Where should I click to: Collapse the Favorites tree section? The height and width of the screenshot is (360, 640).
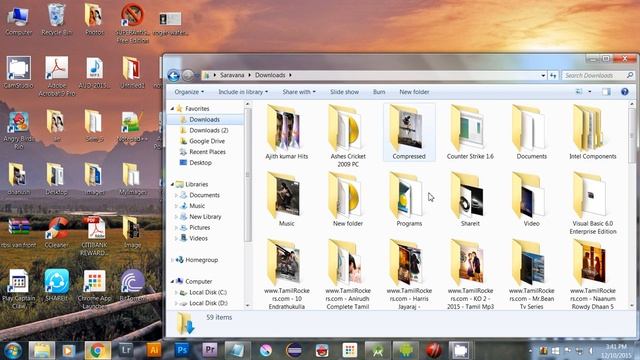pos(173,109)
